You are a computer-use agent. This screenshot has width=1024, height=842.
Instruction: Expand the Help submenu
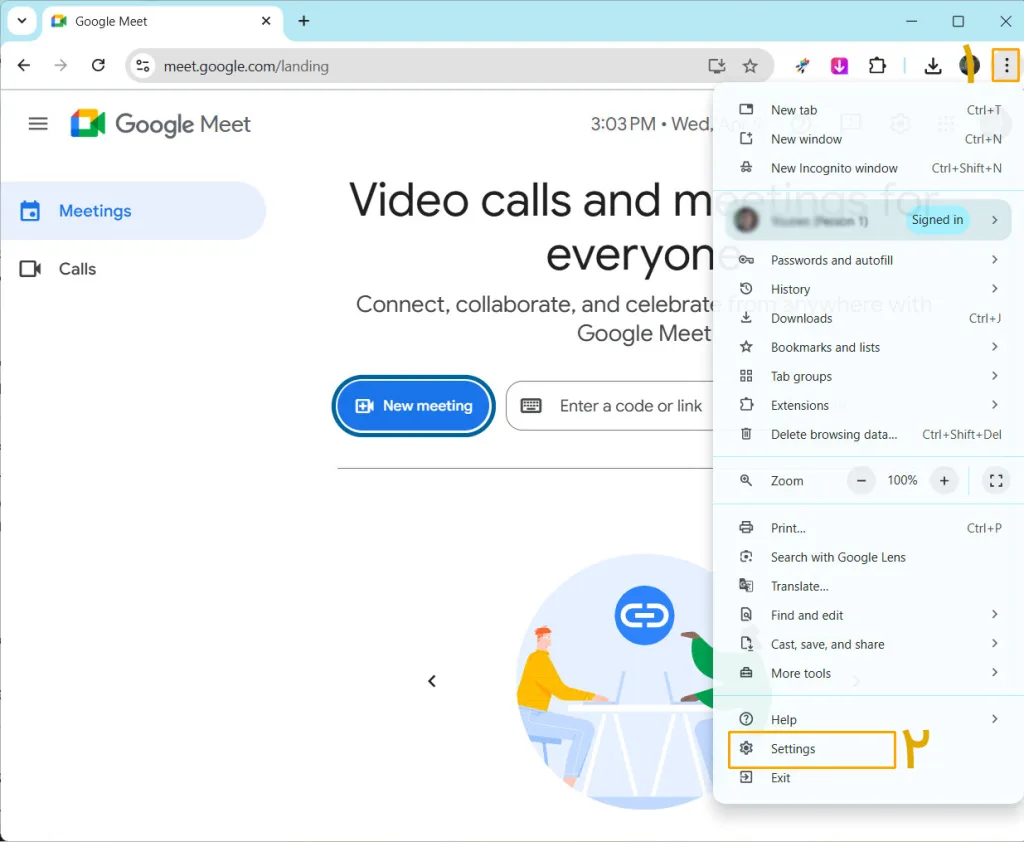tap(869, 719)
